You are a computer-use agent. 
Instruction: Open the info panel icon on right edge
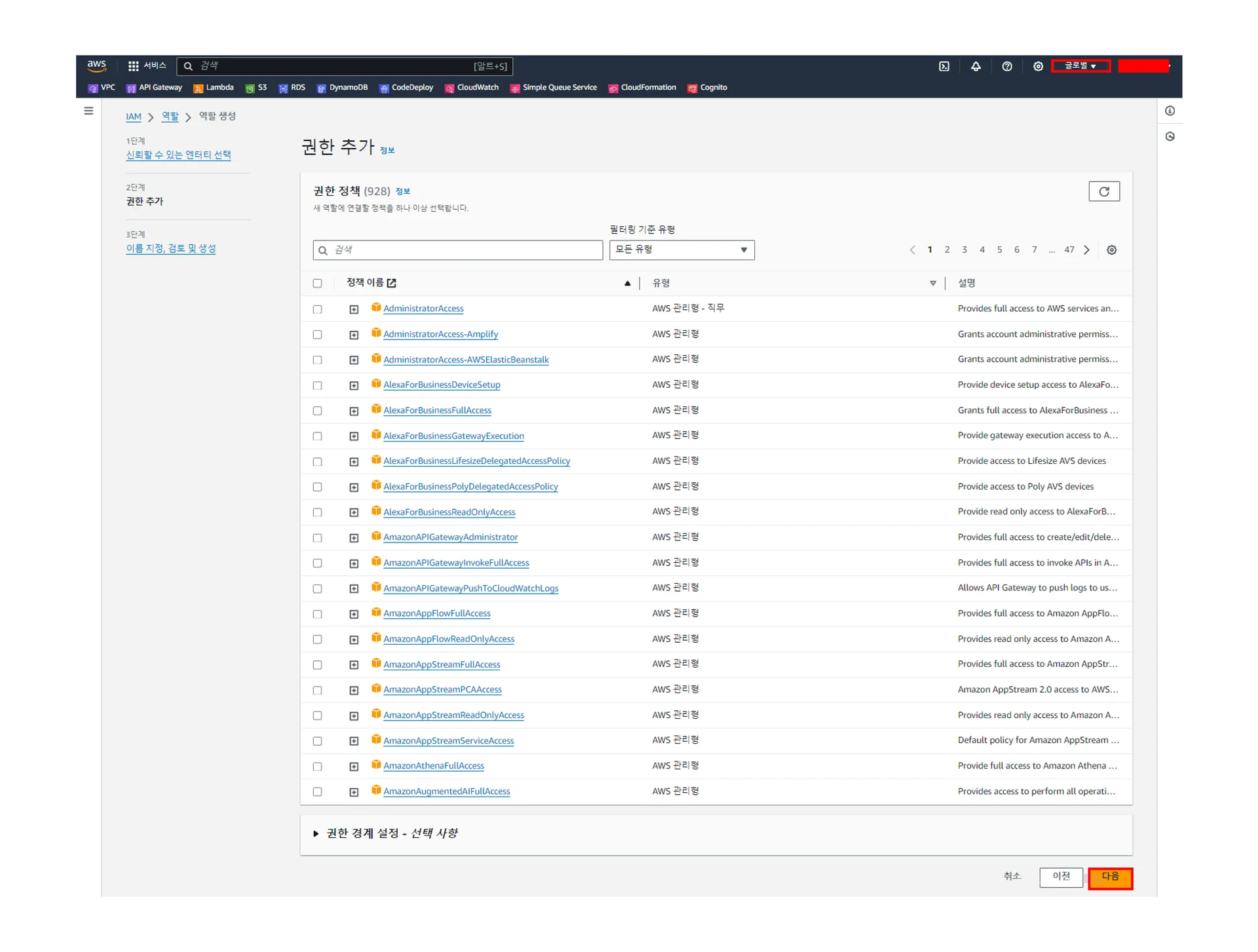click(x=1170, y=111)
